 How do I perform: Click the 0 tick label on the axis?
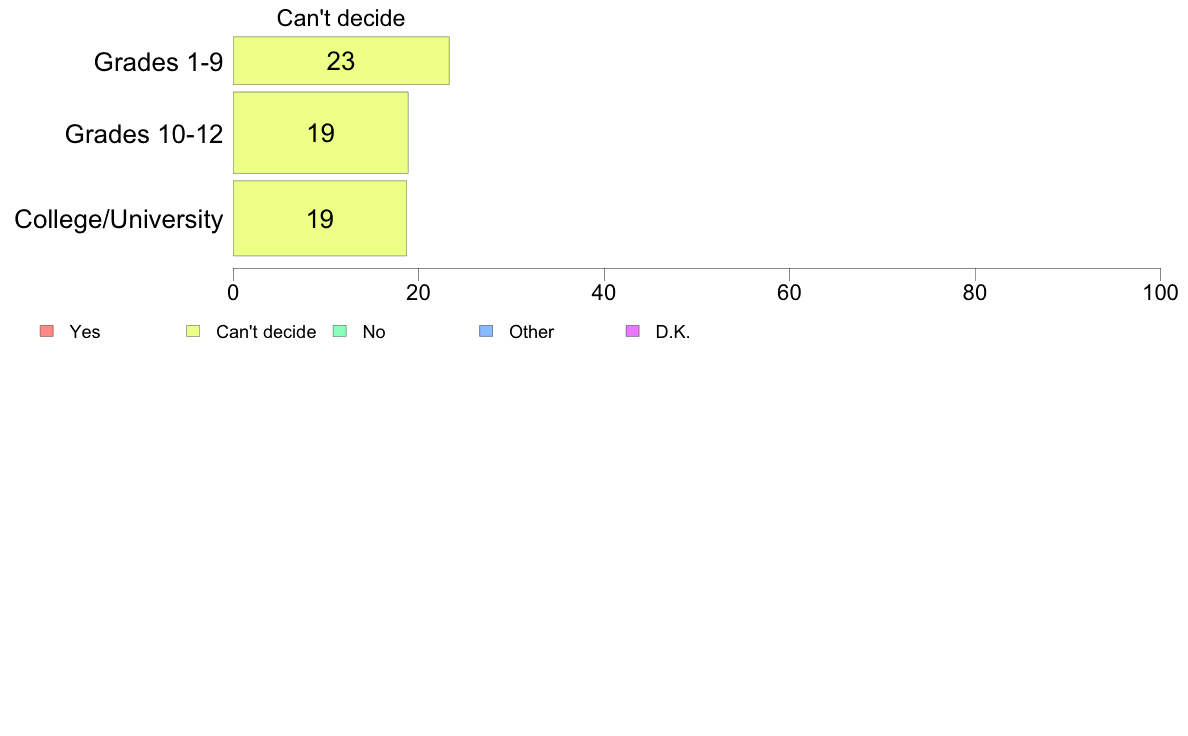pos(233,293)
